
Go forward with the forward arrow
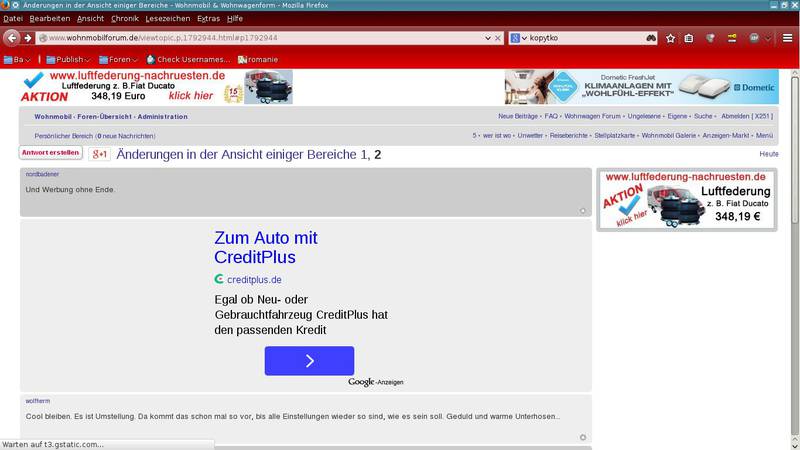coord(28,38)
